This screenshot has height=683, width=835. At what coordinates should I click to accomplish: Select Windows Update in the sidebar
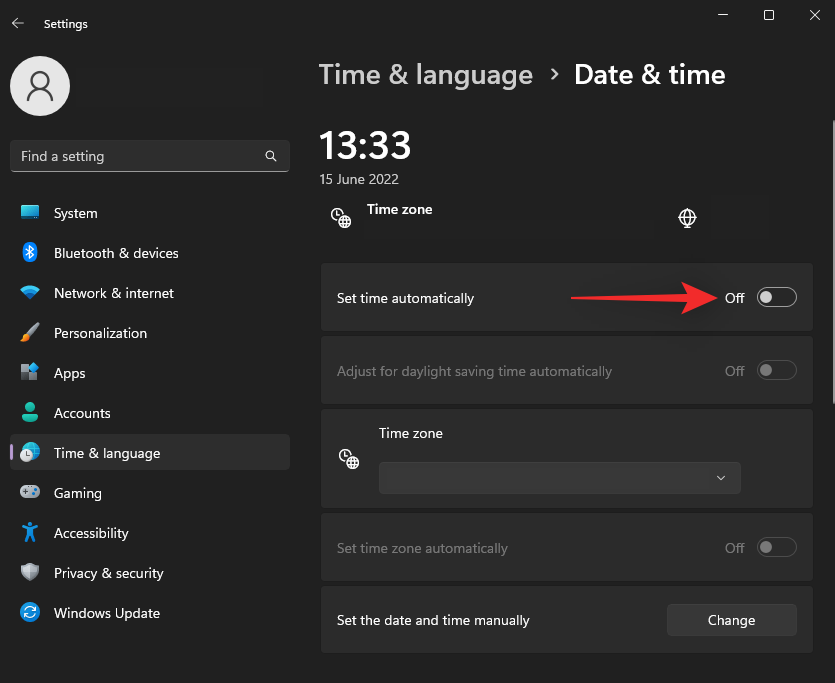[x=106, y=613]
